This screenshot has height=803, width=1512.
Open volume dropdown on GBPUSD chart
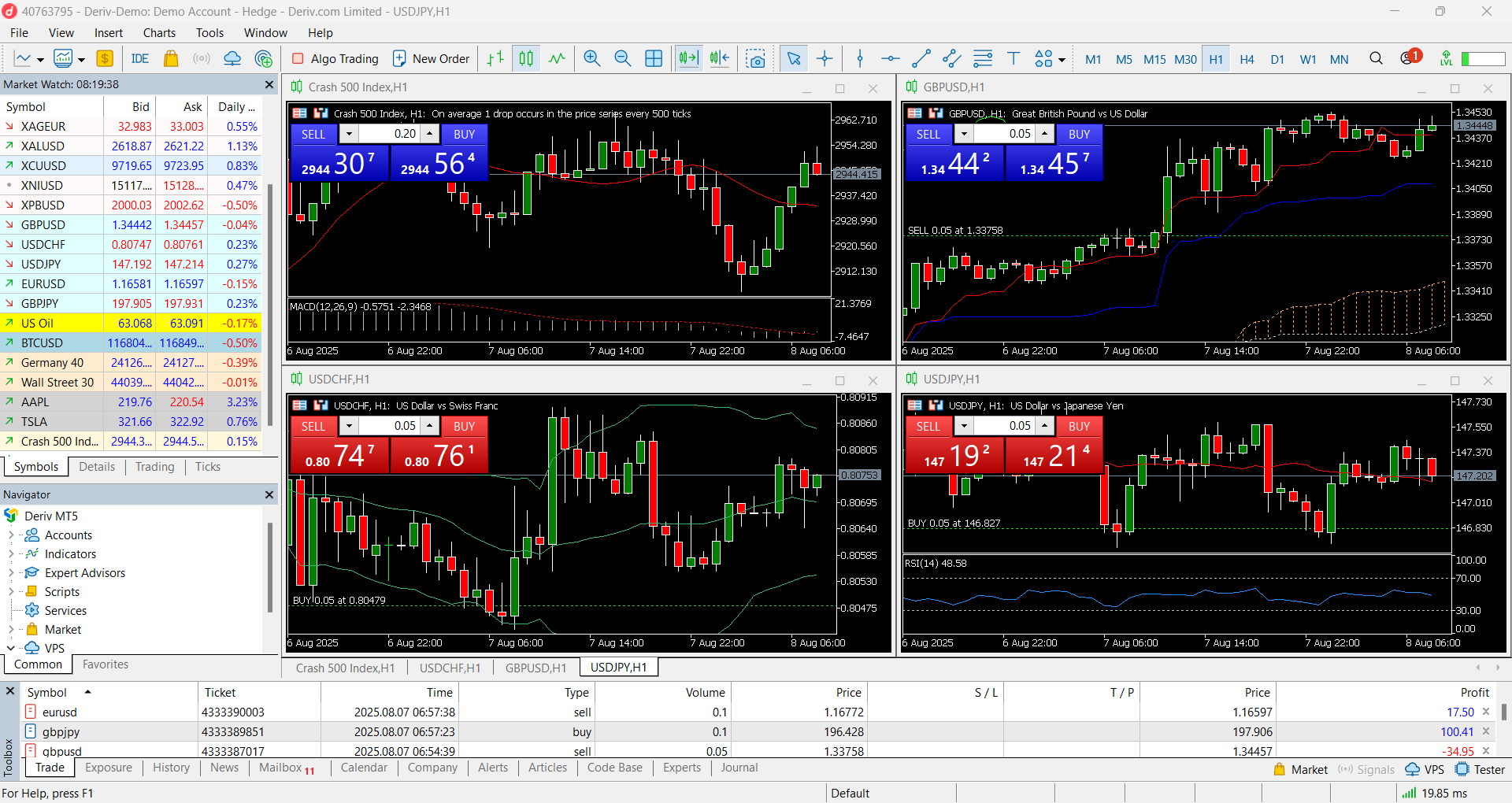(964, 135)
